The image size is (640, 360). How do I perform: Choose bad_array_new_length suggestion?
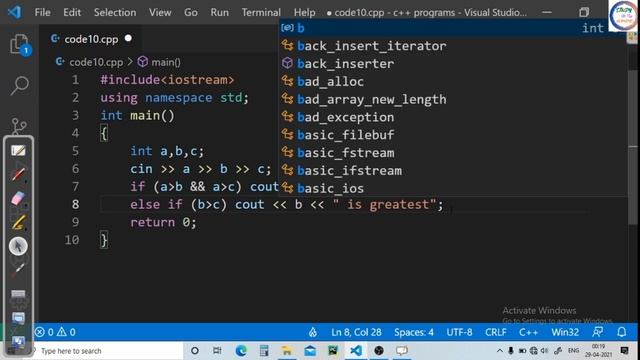453,99
